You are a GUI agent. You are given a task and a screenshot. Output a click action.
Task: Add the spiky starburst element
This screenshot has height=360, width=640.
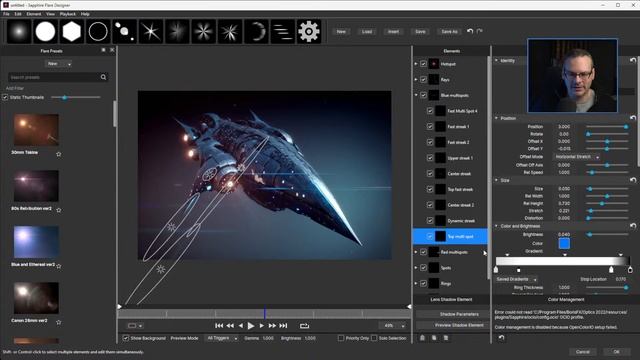(230, 31)
